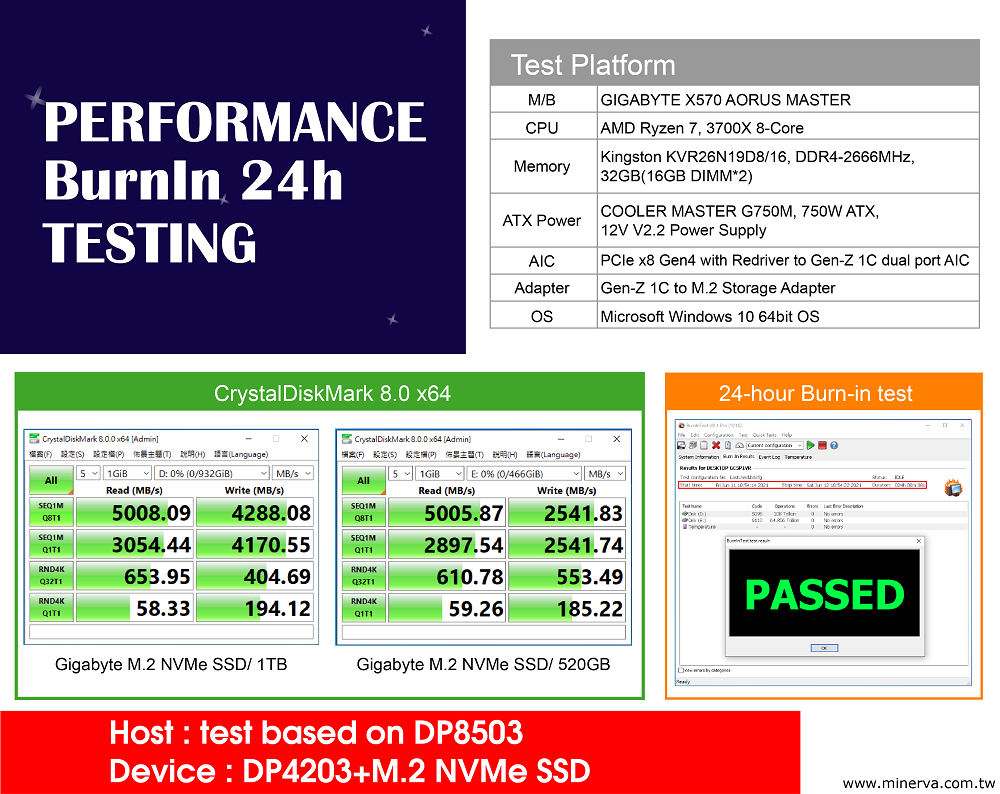
Task: Click RND4K Q1T1 button in D: drive window
Action: tap(51, 607)
